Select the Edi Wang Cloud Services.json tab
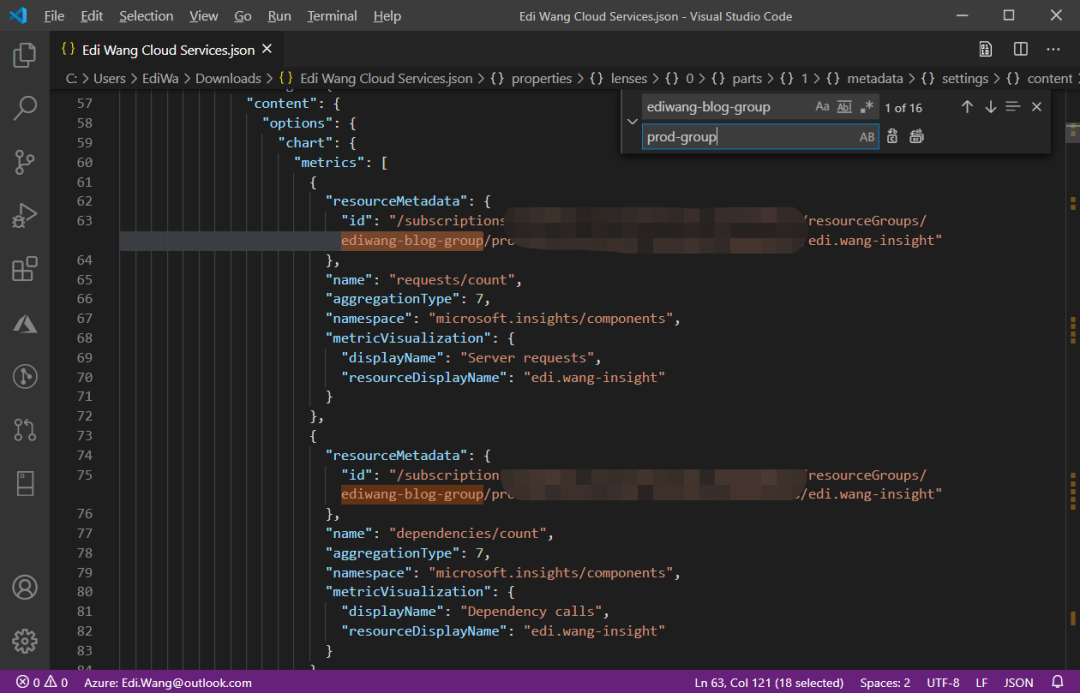Viewport: 1080px width, 693px height. (167, 49)
